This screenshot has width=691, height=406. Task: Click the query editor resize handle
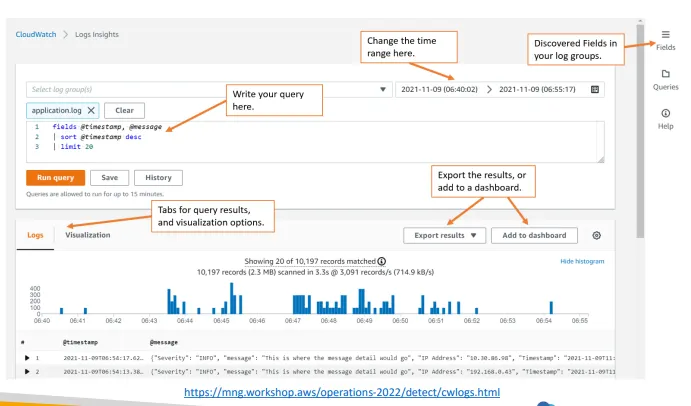601,160
